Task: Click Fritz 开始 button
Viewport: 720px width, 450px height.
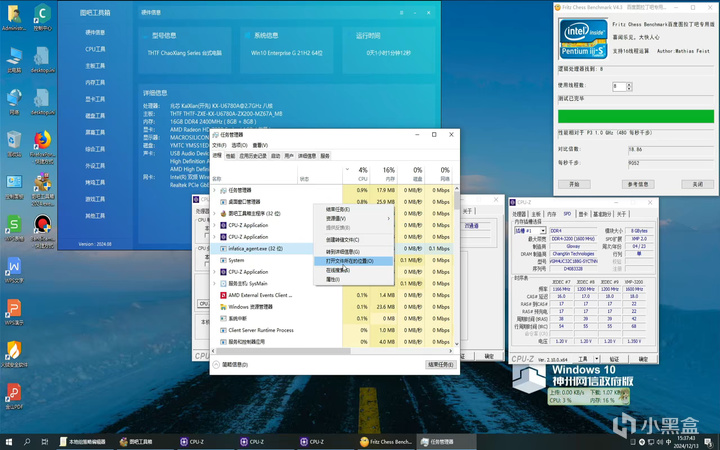Action: (x=574, y=184)
